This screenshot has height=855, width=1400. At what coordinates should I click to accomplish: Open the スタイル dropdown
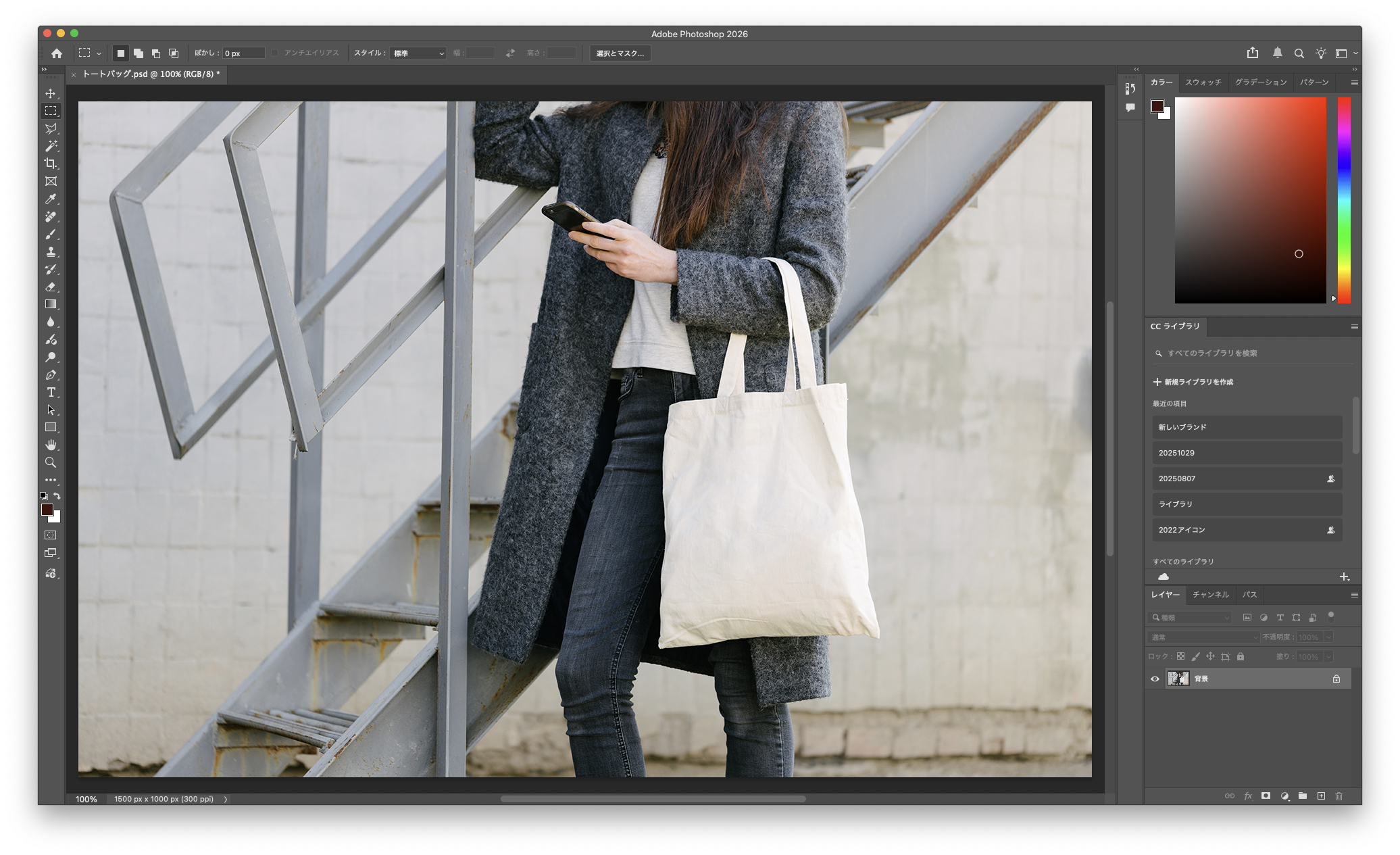(418, 53)
